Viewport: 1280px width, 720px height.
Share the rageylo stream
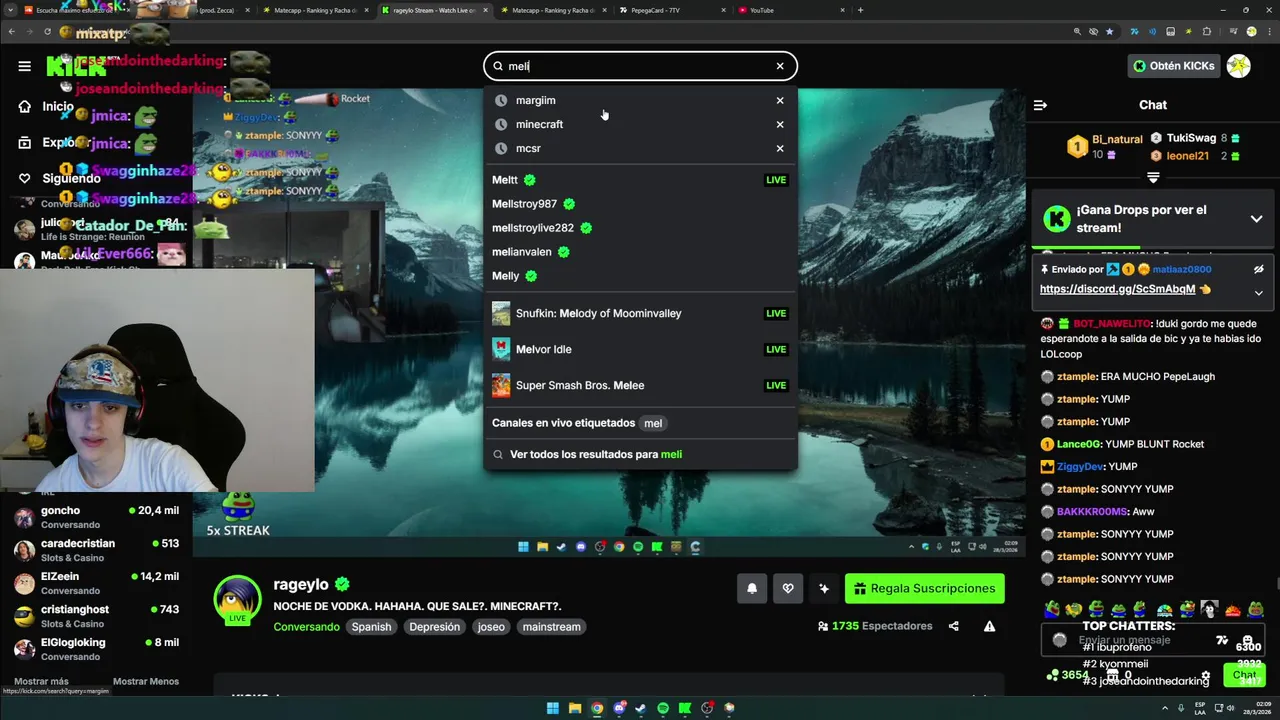click(953, 626)
